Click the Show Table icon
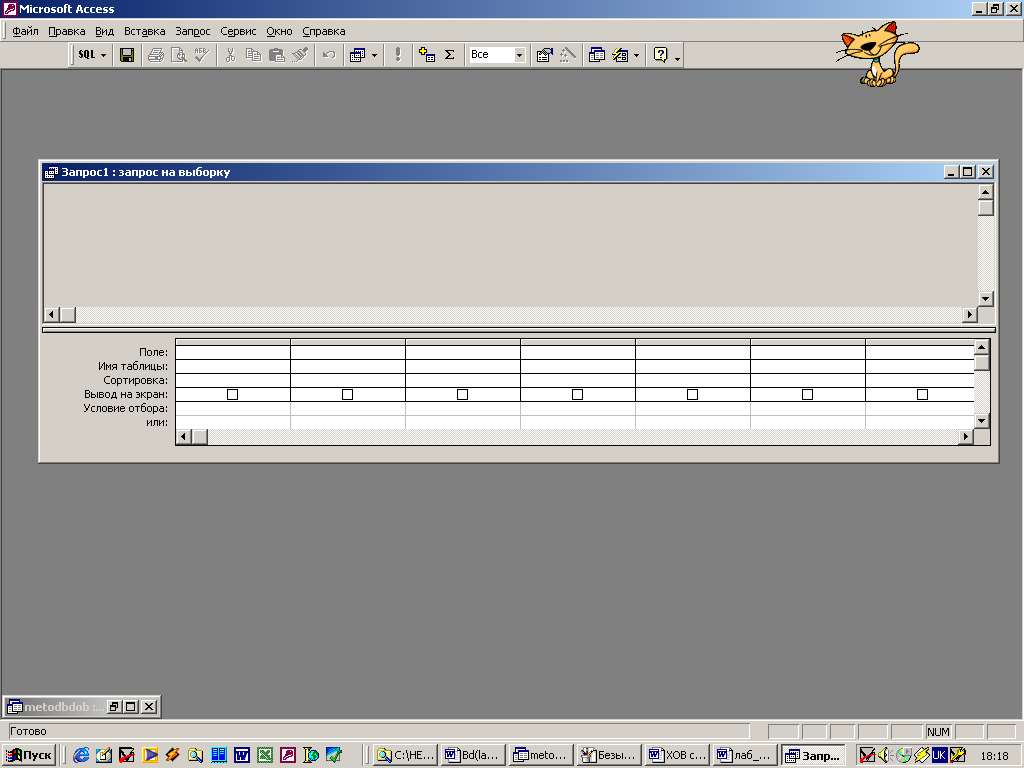This screenshot has height=768, width=1024. [427, 55]
